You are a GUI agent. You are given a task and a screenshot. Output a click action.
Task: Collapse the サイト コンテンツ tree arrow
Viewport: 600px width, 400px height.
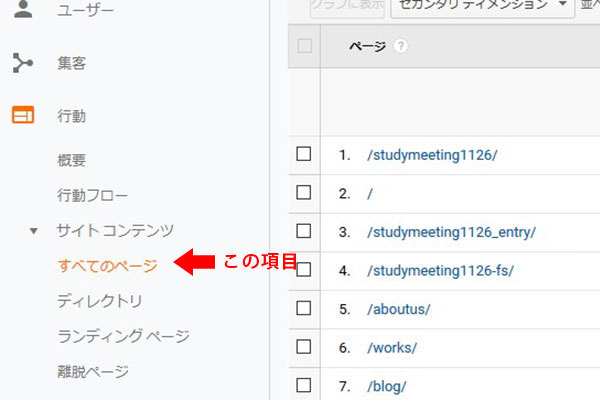tap(34, 231)
